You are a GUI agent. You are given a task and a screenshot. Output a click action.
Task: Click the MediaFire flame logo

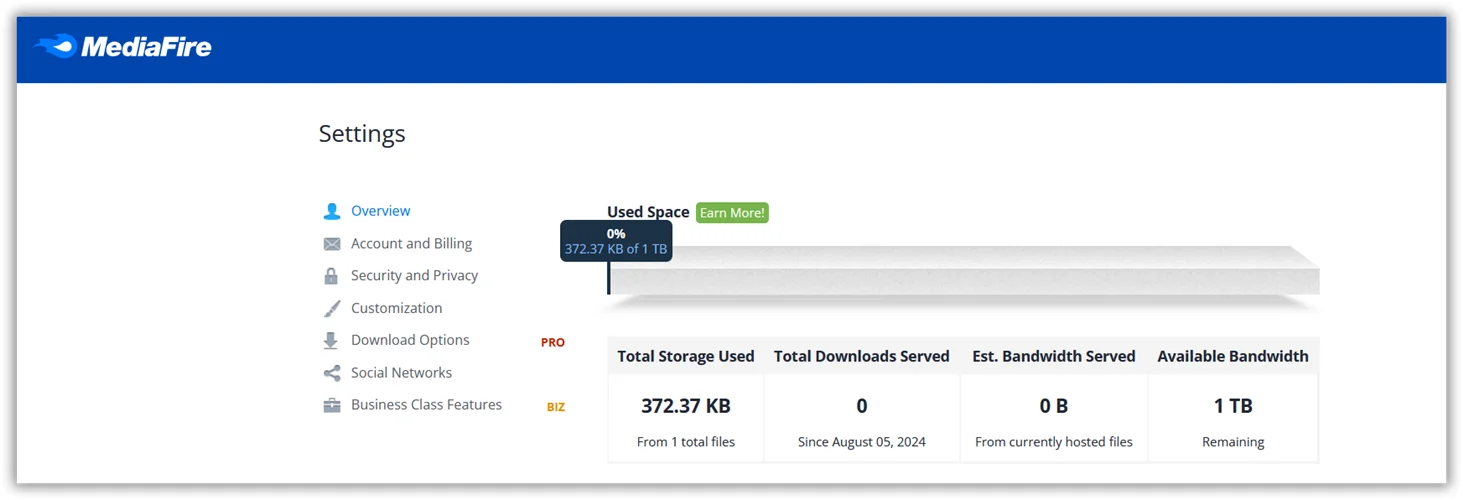(54, 46)
